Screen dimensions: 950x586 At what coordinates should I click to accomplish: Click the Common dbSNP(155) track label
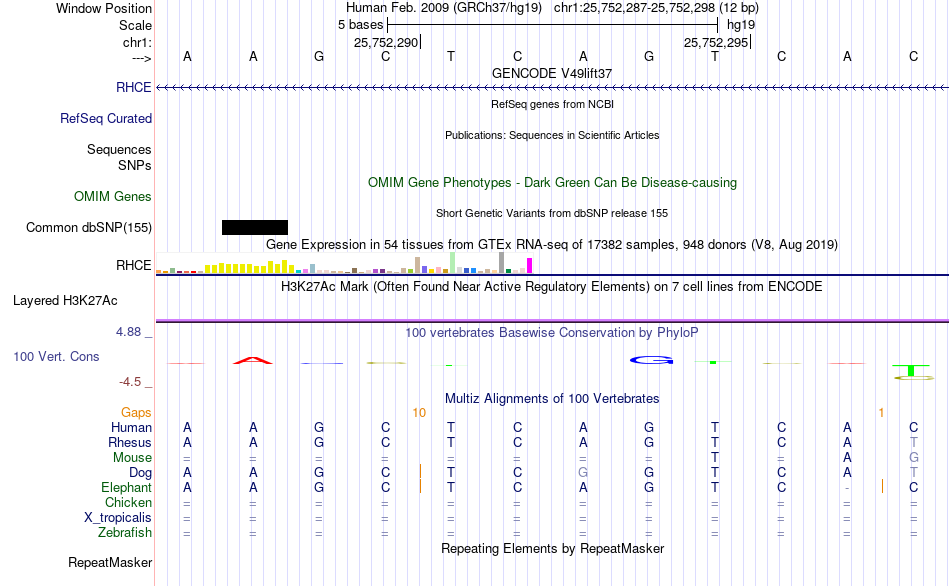point(89,227)
